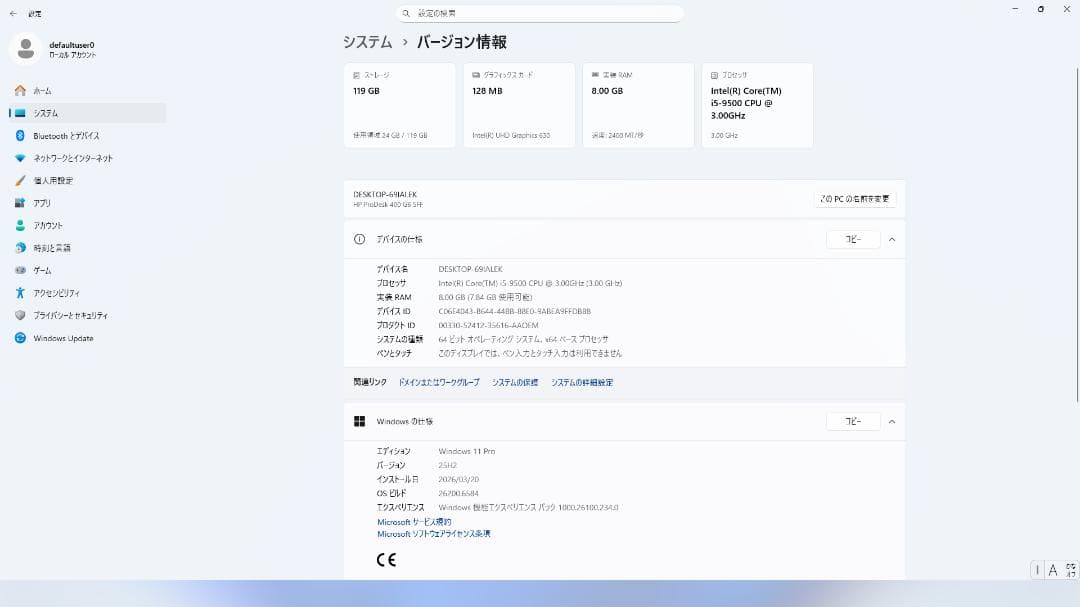
Task: Copy device specifications with コピー button
Action: tap(853, 239)
